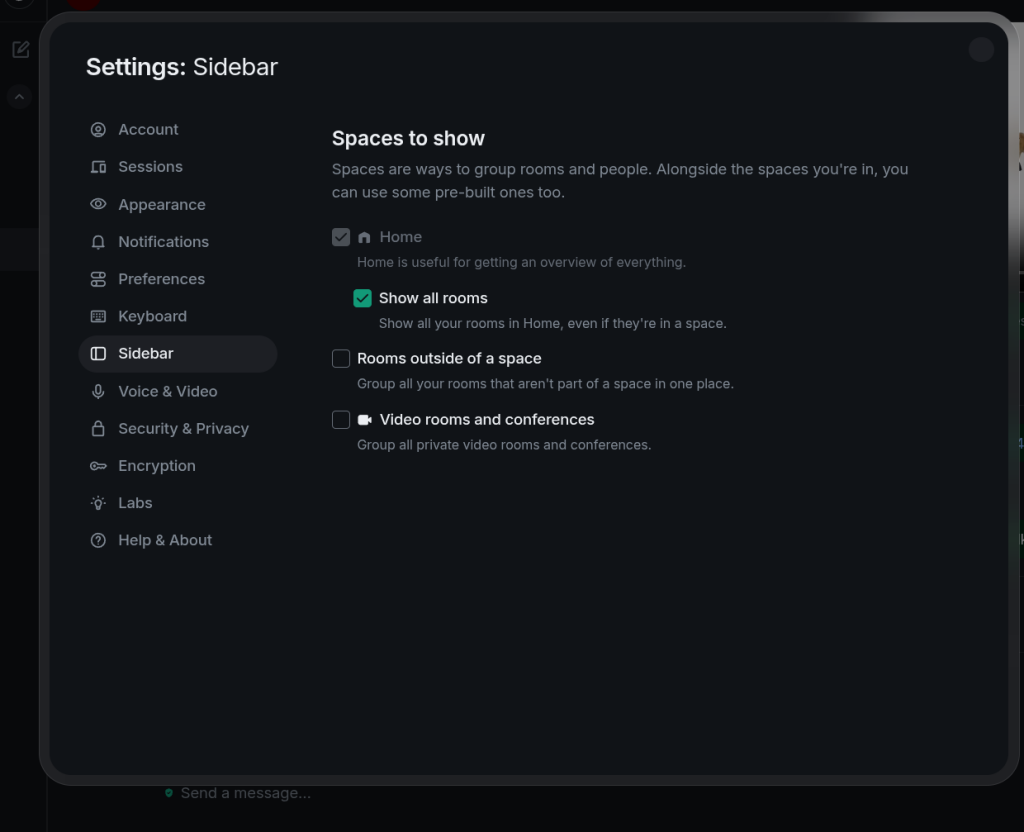Click the Voice & Video microphone icon
This screenshot has width=1024, height=832.
pos(98,391)
